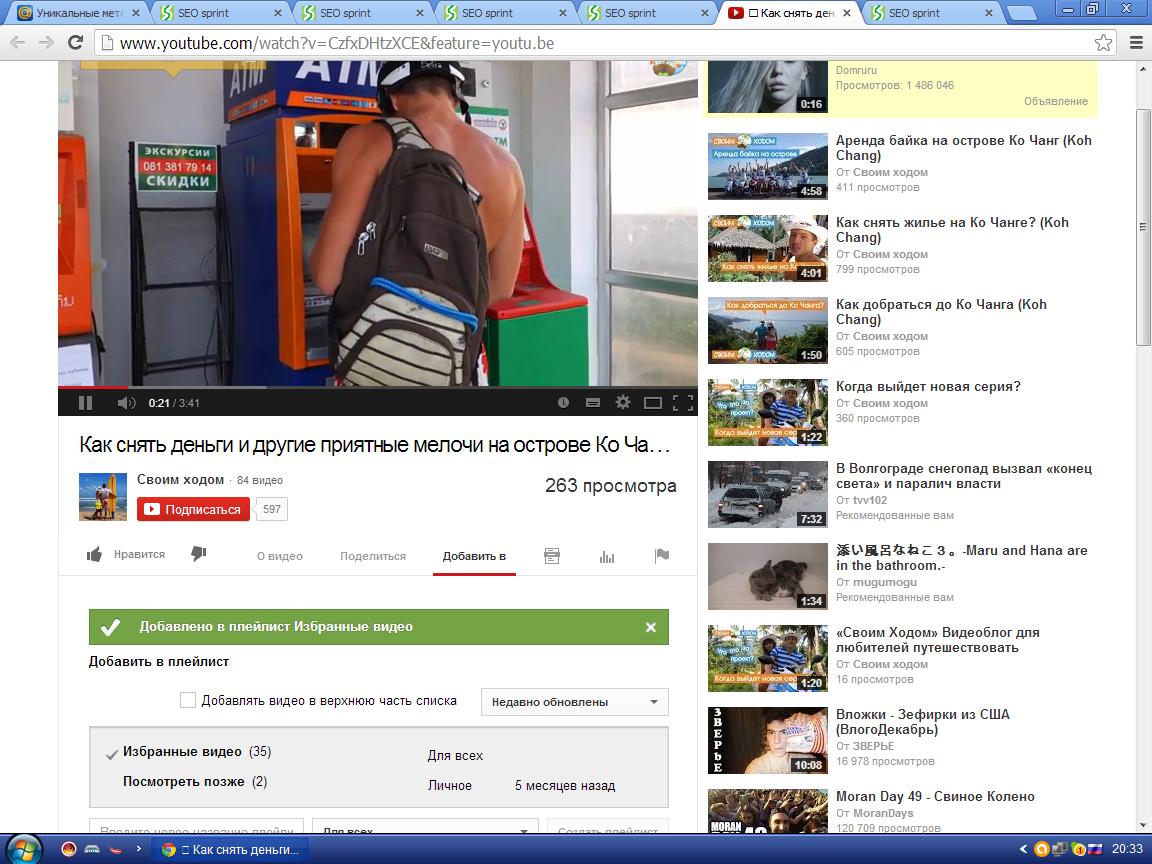This screenshot has height=864, width=1152.
Task: Open the О видео tab
Action: click(279, 556)
